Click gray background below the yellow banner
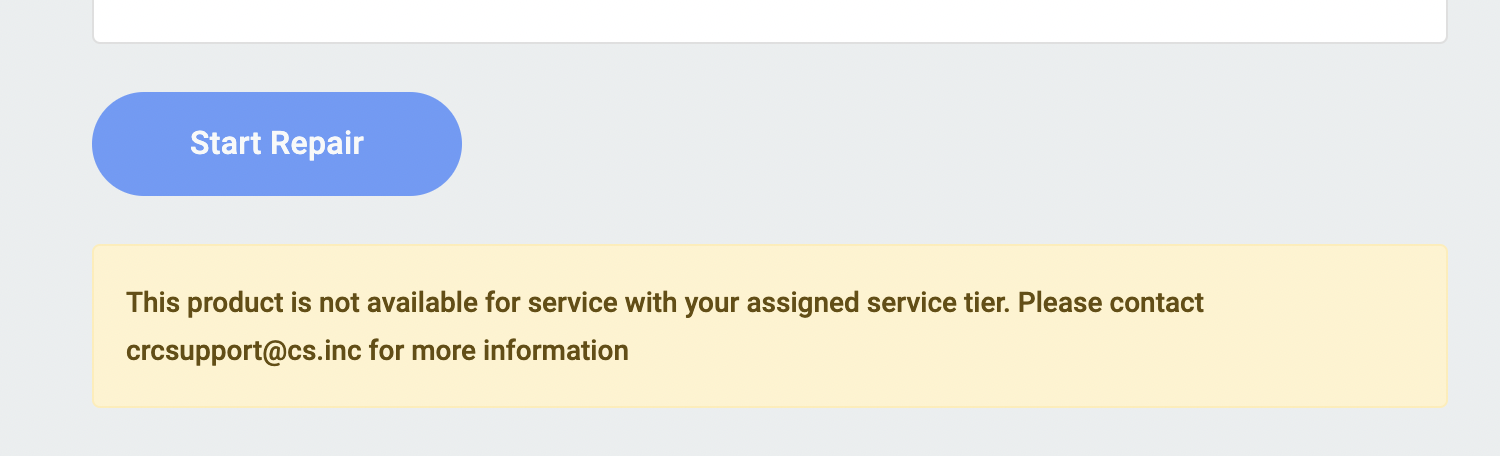Viewport: 1500px width, 456px height. point(770,434)
